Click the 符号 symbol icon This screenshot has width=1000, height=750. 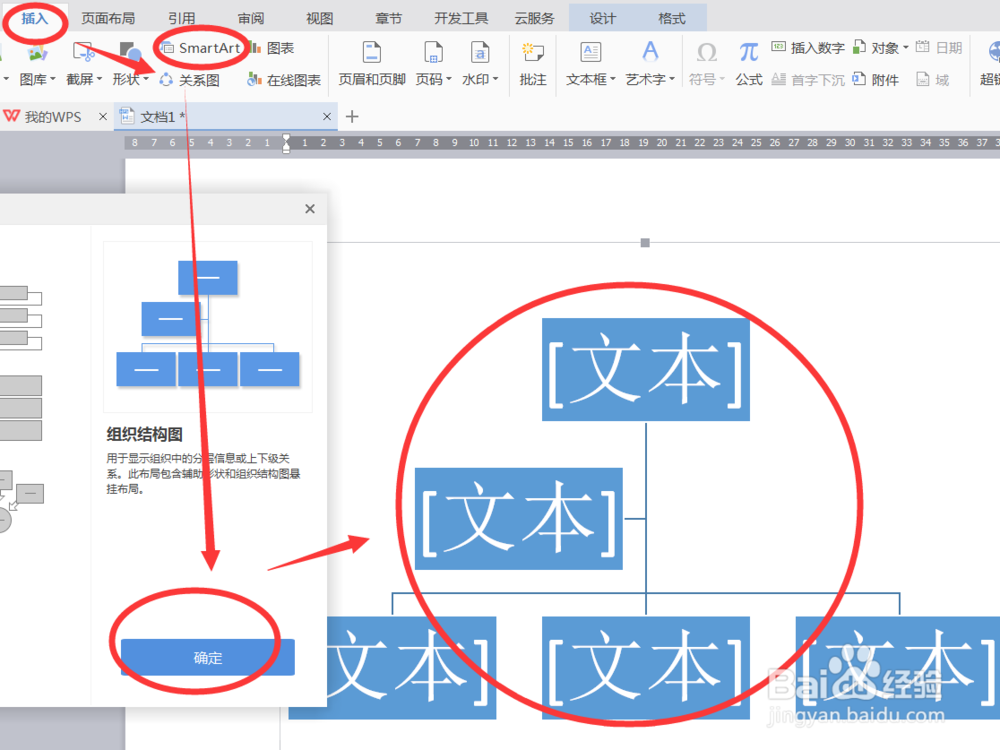point(707,52)
